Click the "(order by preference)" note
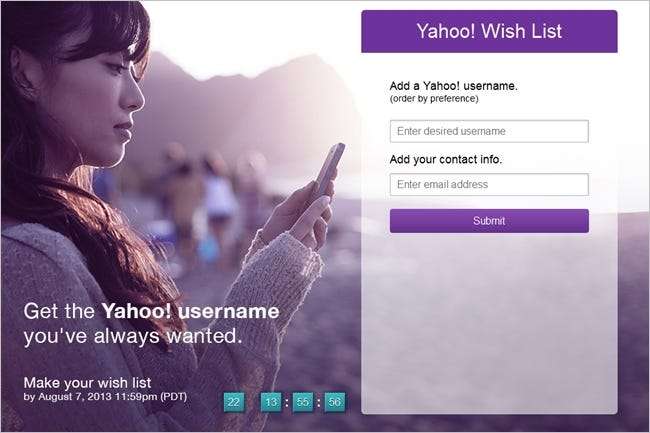The height and width of the screenshot is (433, 650). click(x=434, y=99)
